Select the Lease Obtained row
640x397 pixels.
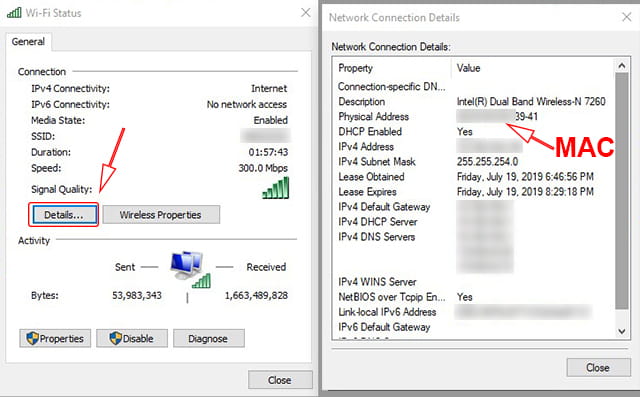[x=473, y=177]
